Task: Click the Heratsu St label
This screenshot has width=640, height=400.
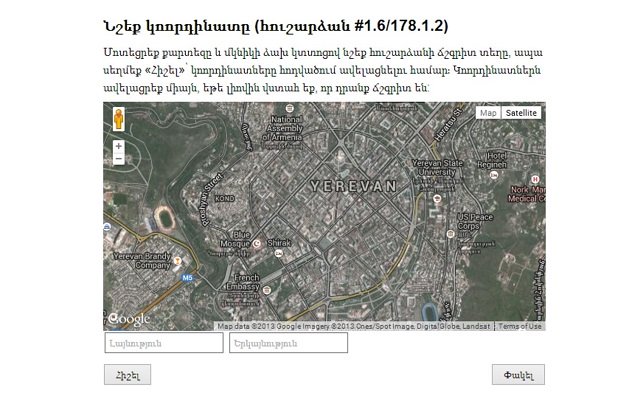Action: coord(448,124)
